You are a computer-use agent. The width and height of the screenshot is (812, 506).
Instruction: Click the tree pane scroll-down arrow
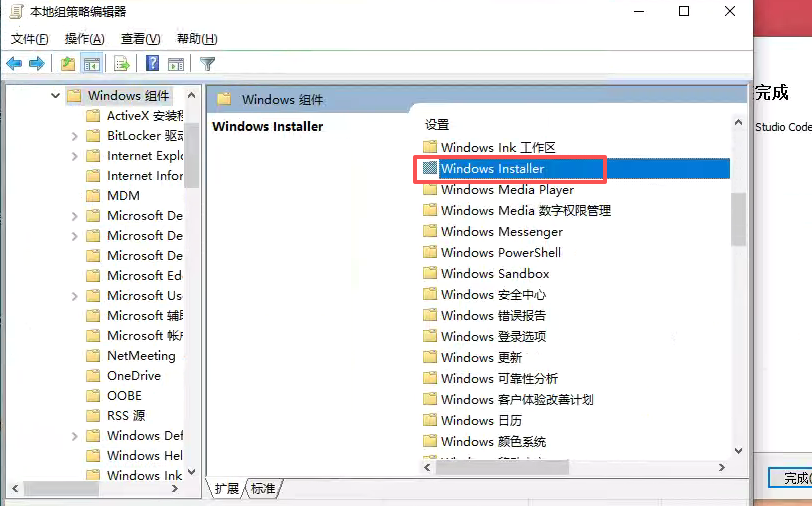coord(192,472)
